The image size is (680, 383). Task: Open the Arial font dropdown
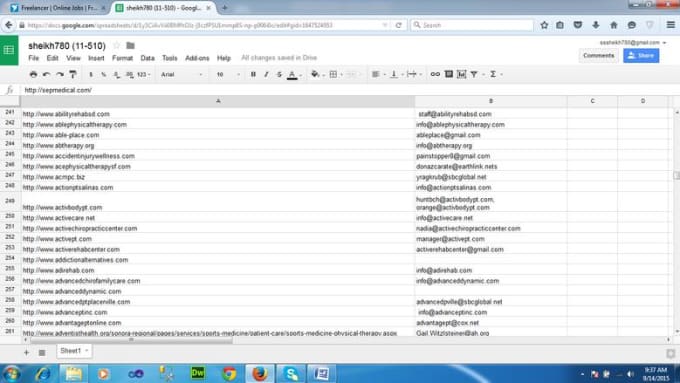coord(181,75)
